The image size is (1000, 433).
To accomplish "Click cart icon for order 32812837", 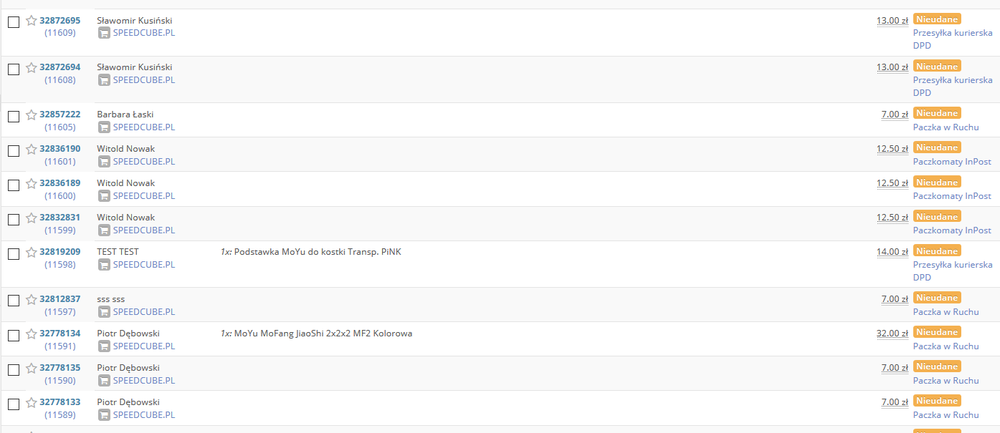I will (104, 313).
